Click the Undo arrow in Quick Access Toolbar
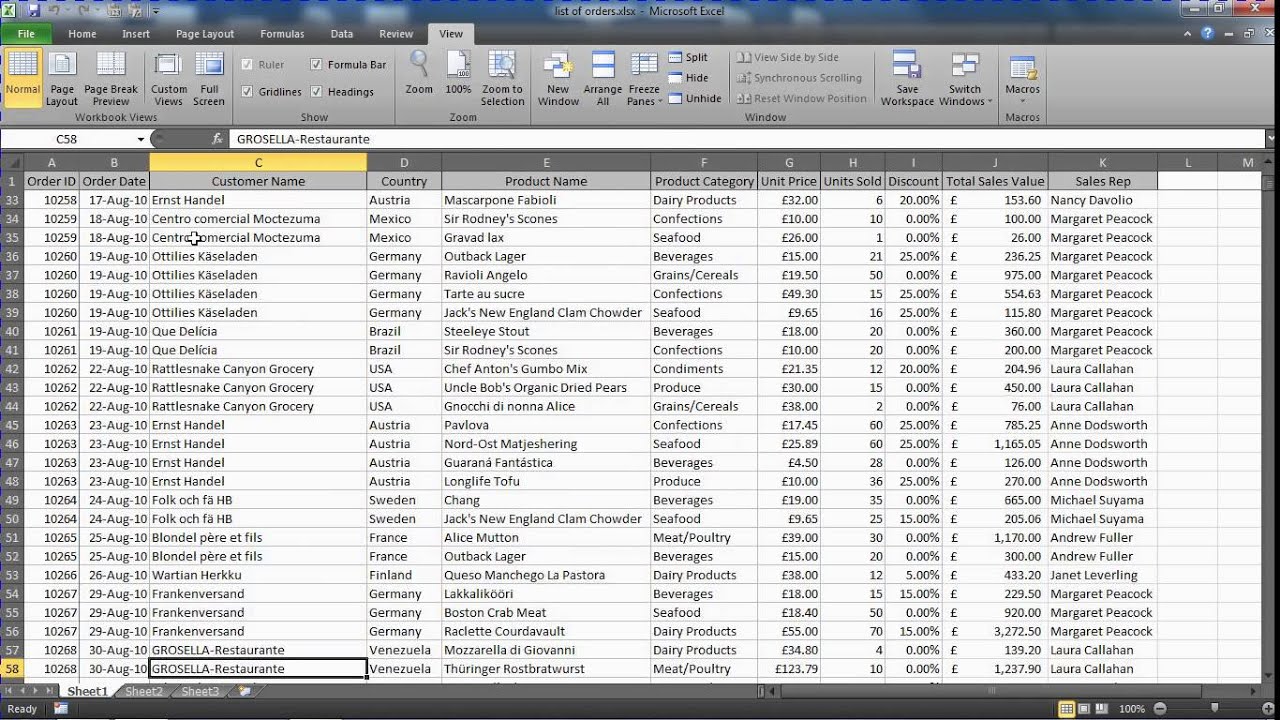Screen dimensions: 1280x720 point(56,11)
